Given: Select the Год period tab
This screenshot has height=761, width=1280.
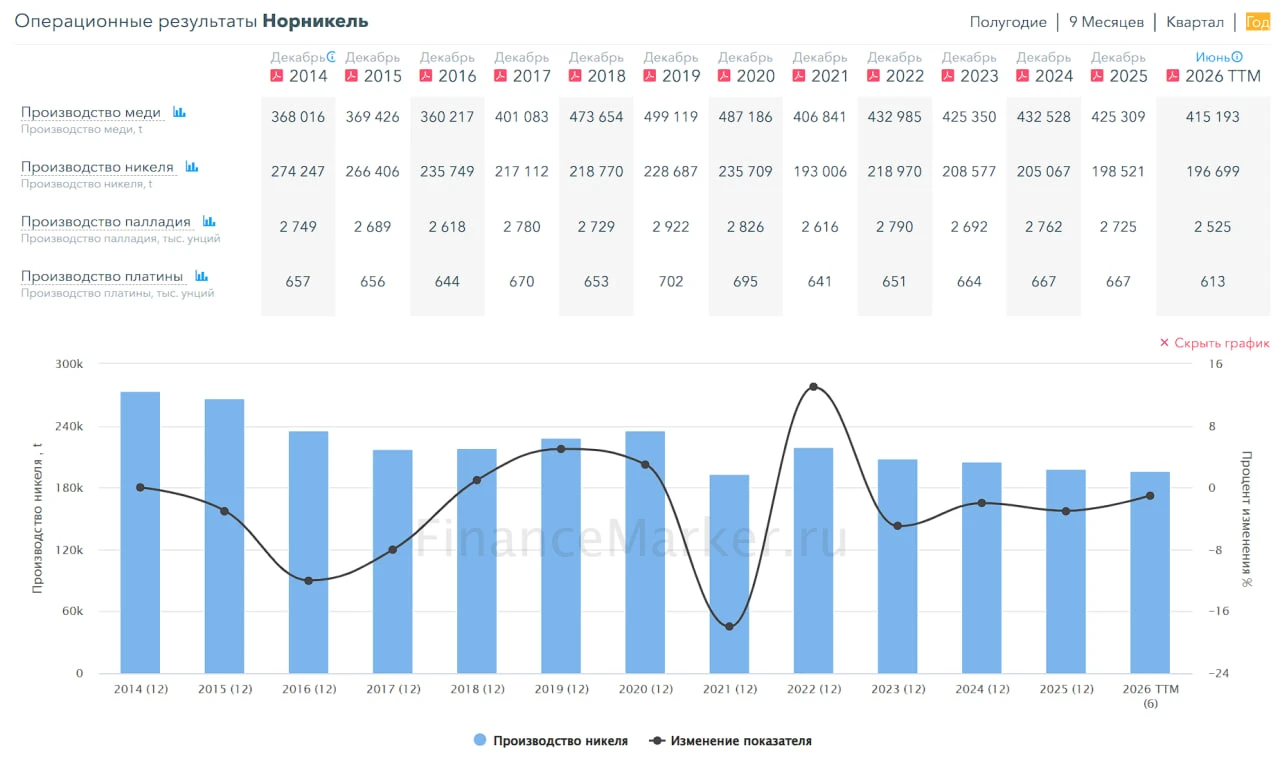Looking at the screenshot, I should pos(1257,22).
